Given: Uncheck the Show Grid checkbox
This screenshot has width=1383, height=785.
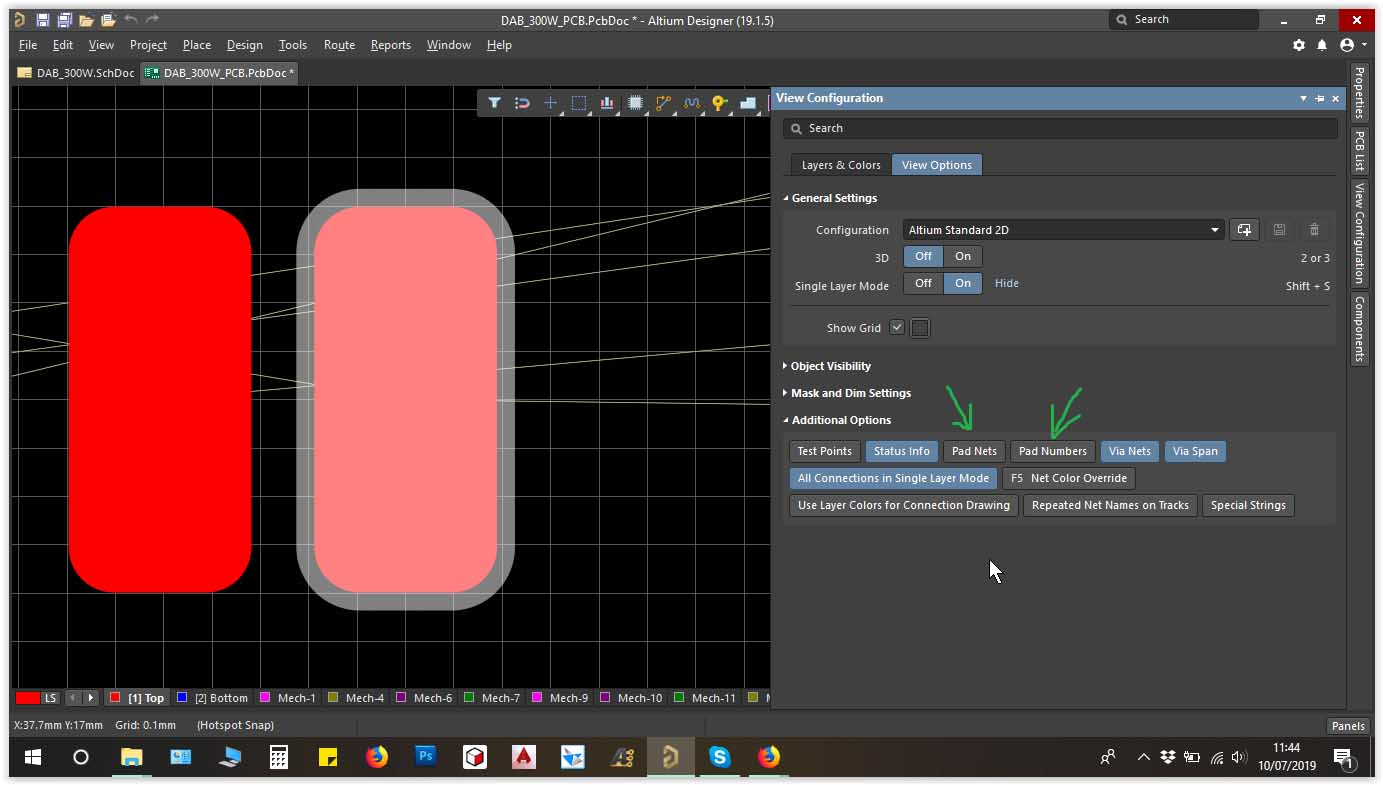Looking at the screenshot, I should coord(897,328).
